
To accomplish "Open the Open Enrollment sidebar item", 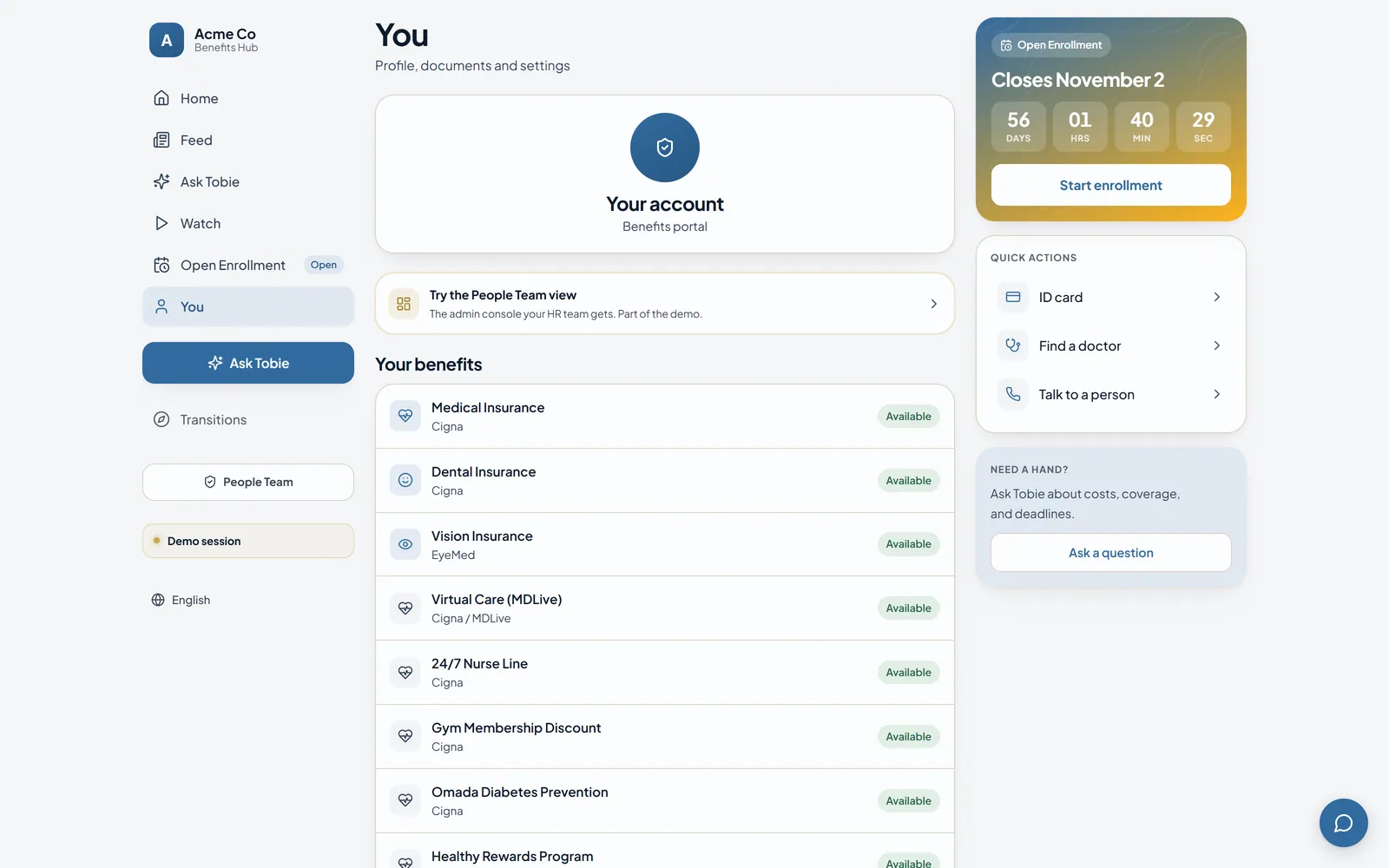I will pyautogui.click(x=248, y=265).
